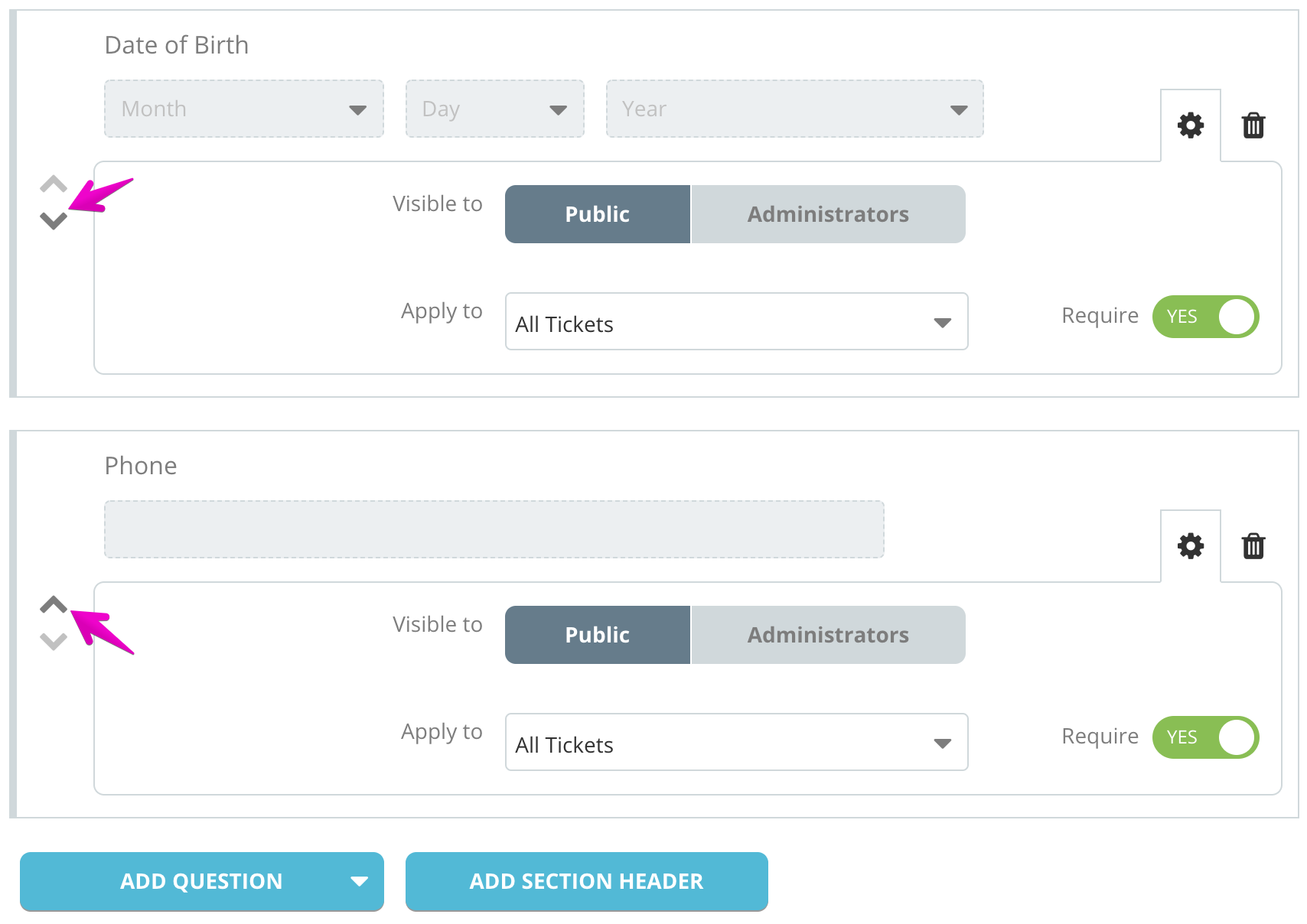Set Date of Birth visible to Administrators

click(x=828, y=214)
